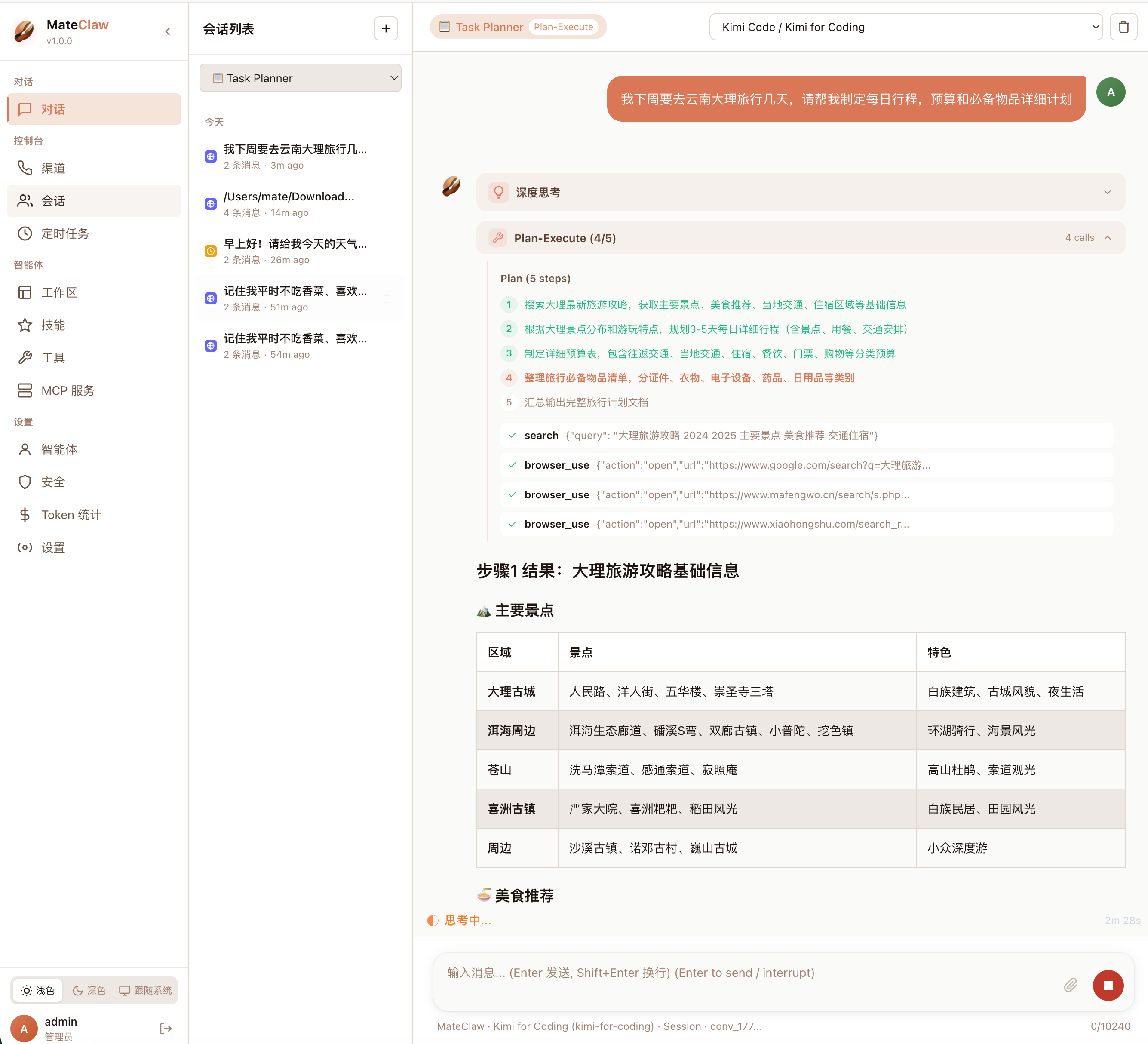Open the 技能 menu item
The width and height of the screenshot is (1148, 1044).
click(53, 325)
